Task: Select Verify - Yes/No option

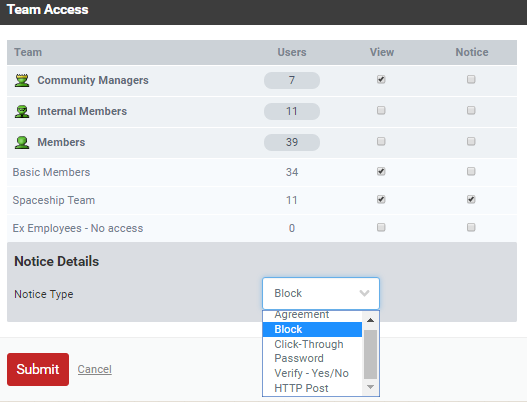Action: pyautogui.click(x=312, y=373)
